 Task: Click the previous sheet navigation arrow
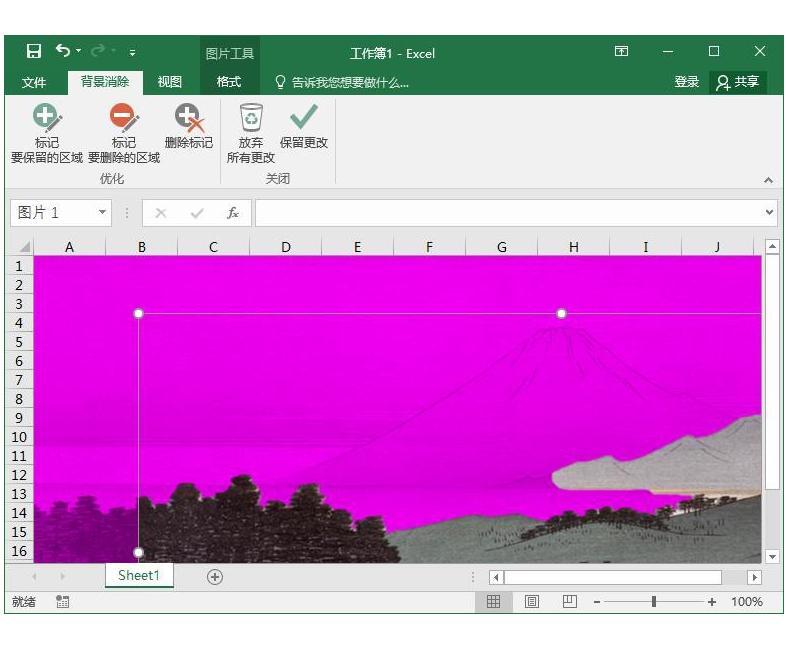point(35,577)
